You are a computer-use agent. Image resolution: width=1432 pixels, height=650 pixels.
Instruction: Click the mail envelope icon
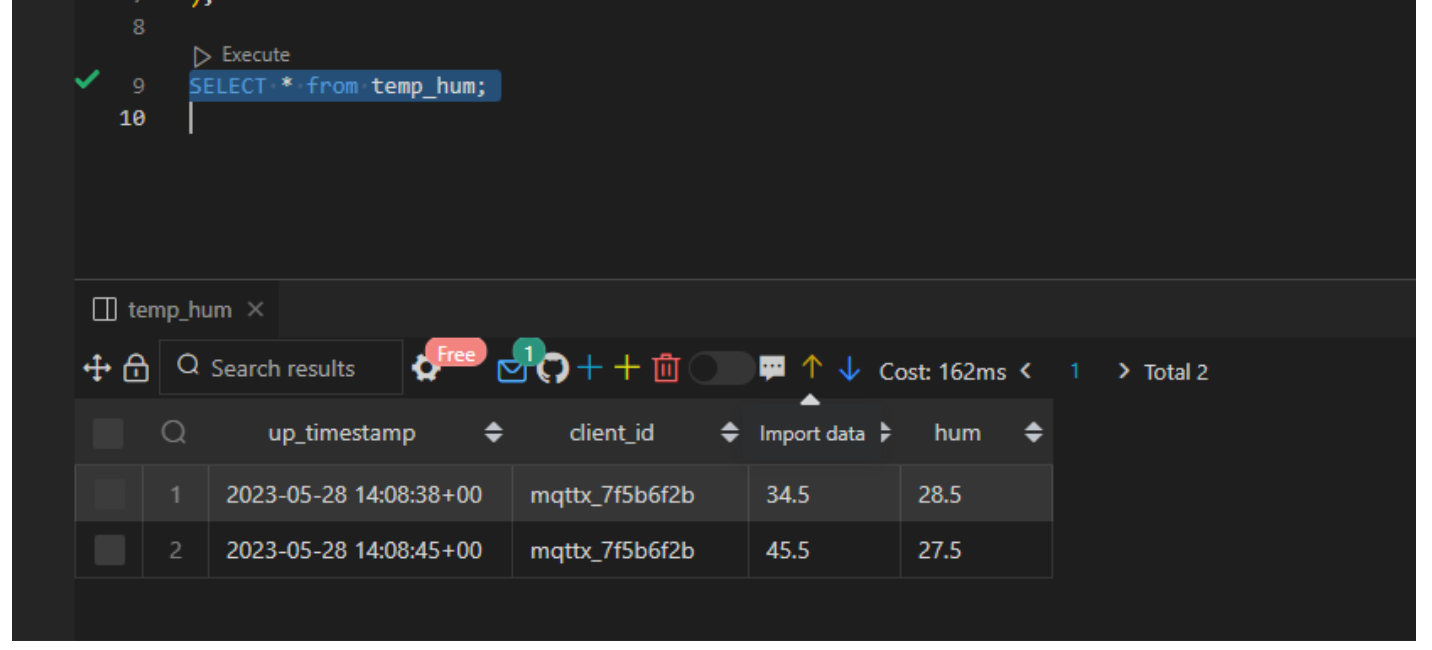[512, 370]
